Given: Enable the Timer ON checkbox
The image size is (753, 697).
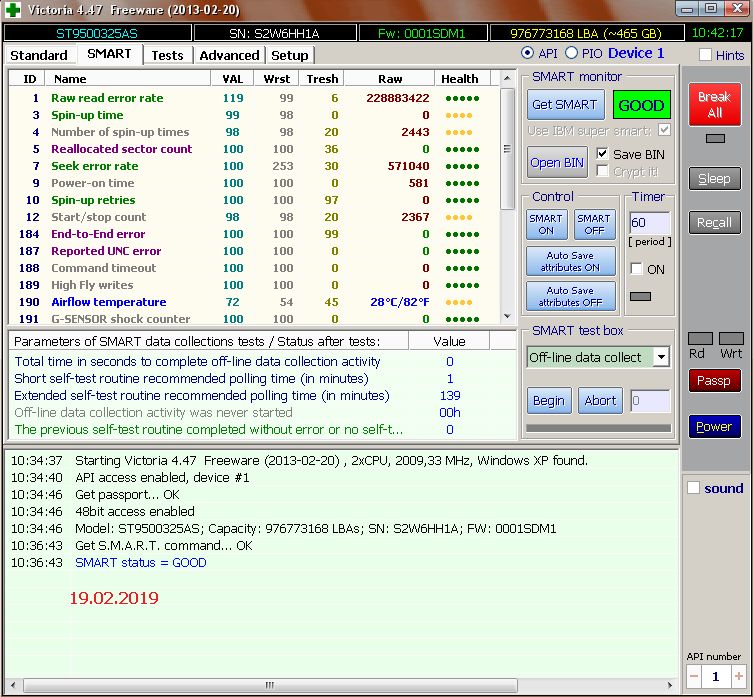Looking at the screenshot, I should point(636,269).
